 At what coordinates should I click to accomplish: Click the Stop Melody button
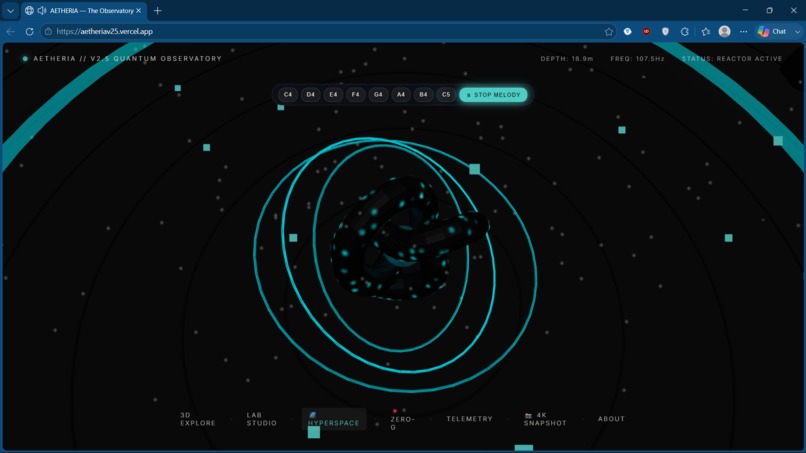pos(493,95)
